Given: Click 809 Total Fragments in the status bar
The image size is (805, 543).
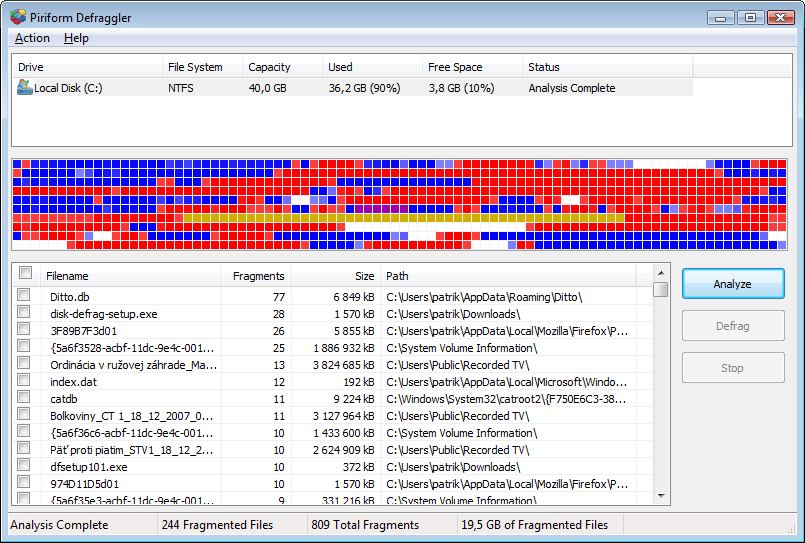Looking at the screenshot, I should [x=365, y=525].
